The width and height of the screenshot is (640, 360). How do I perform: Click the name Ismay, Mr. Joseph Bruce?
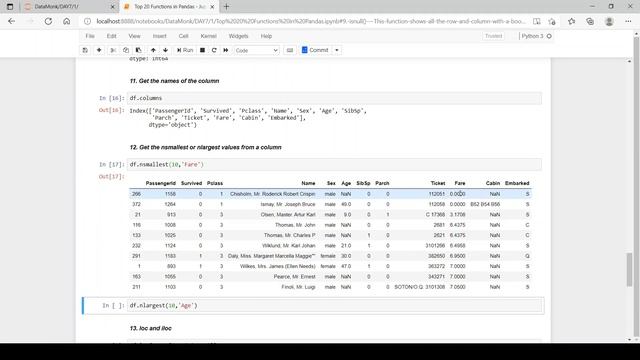[288, 204]
